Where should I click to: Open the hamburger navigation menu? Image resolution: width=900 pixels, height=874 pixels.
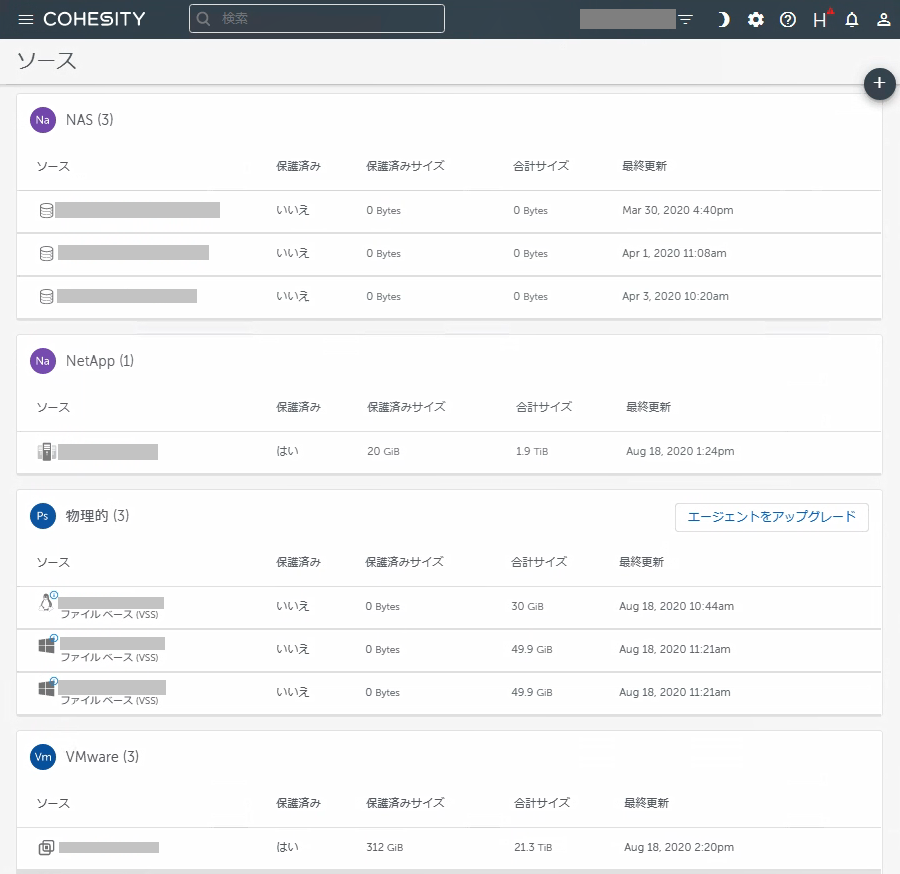[26, 20]
